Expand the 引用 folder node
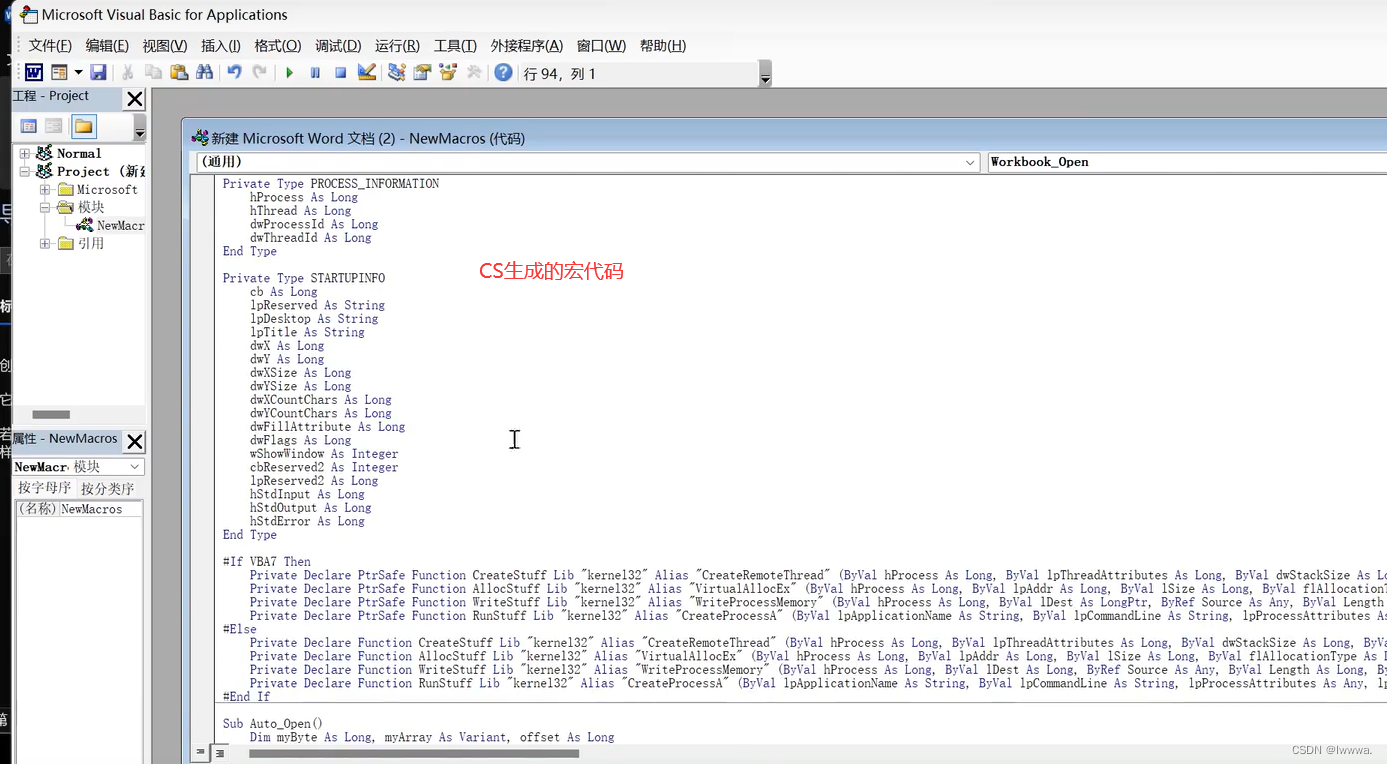The image size is (1387, 764). [45, 244]
